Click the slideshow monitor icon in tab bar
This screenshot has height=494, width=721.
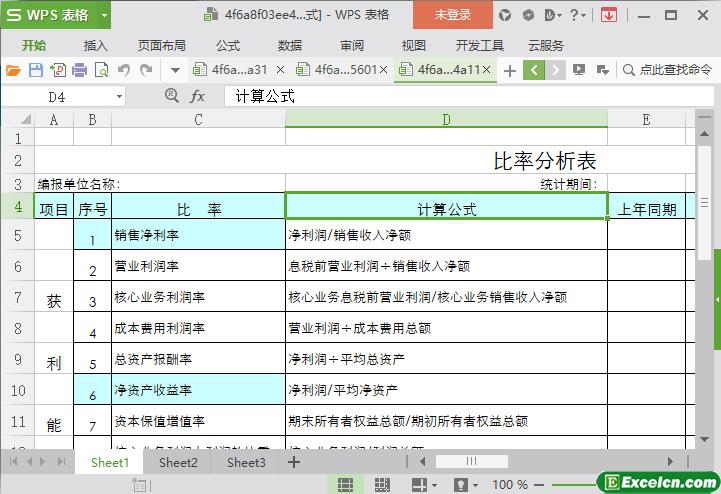pos(579,70)
